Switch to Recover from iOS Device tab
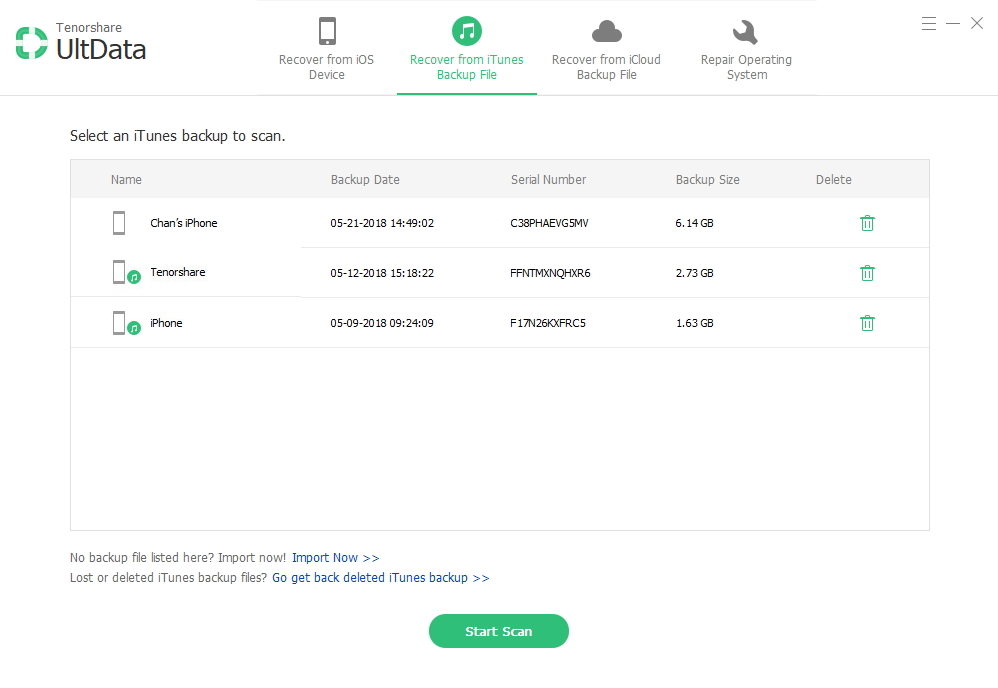This screenshot has height=688, width=998. pos(327,48)
